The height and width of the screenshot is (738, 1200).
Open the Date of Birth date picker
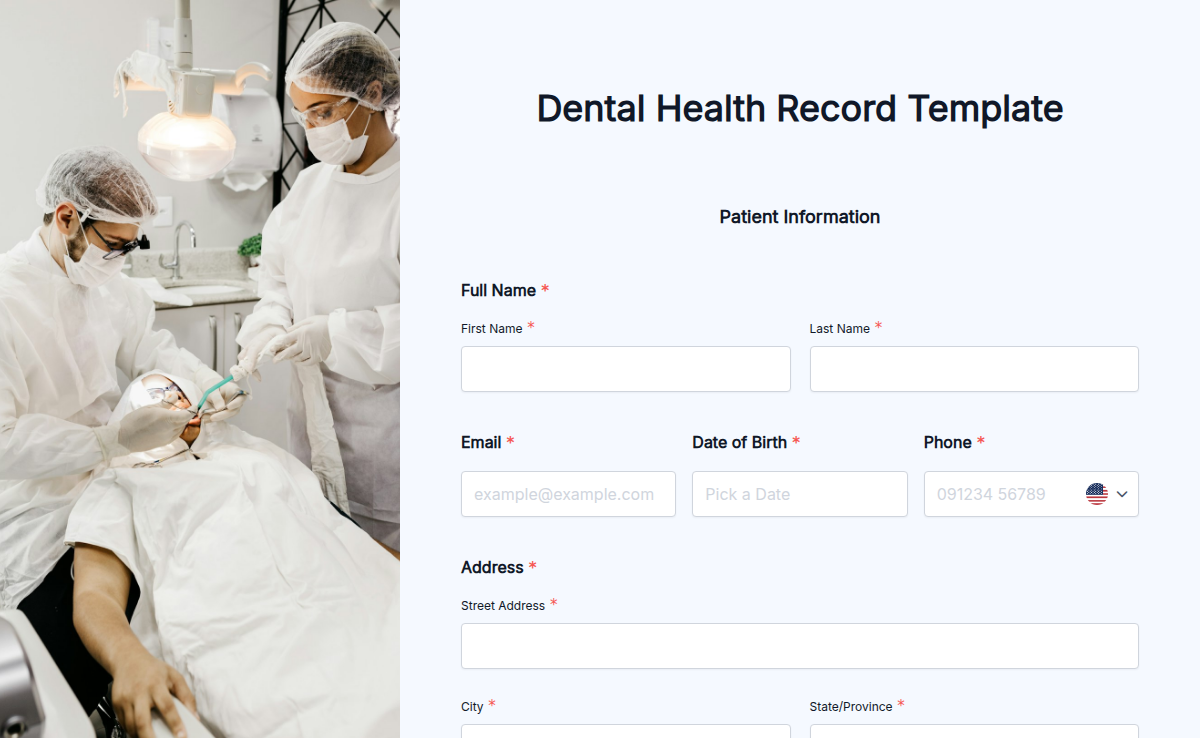[799, 493]
